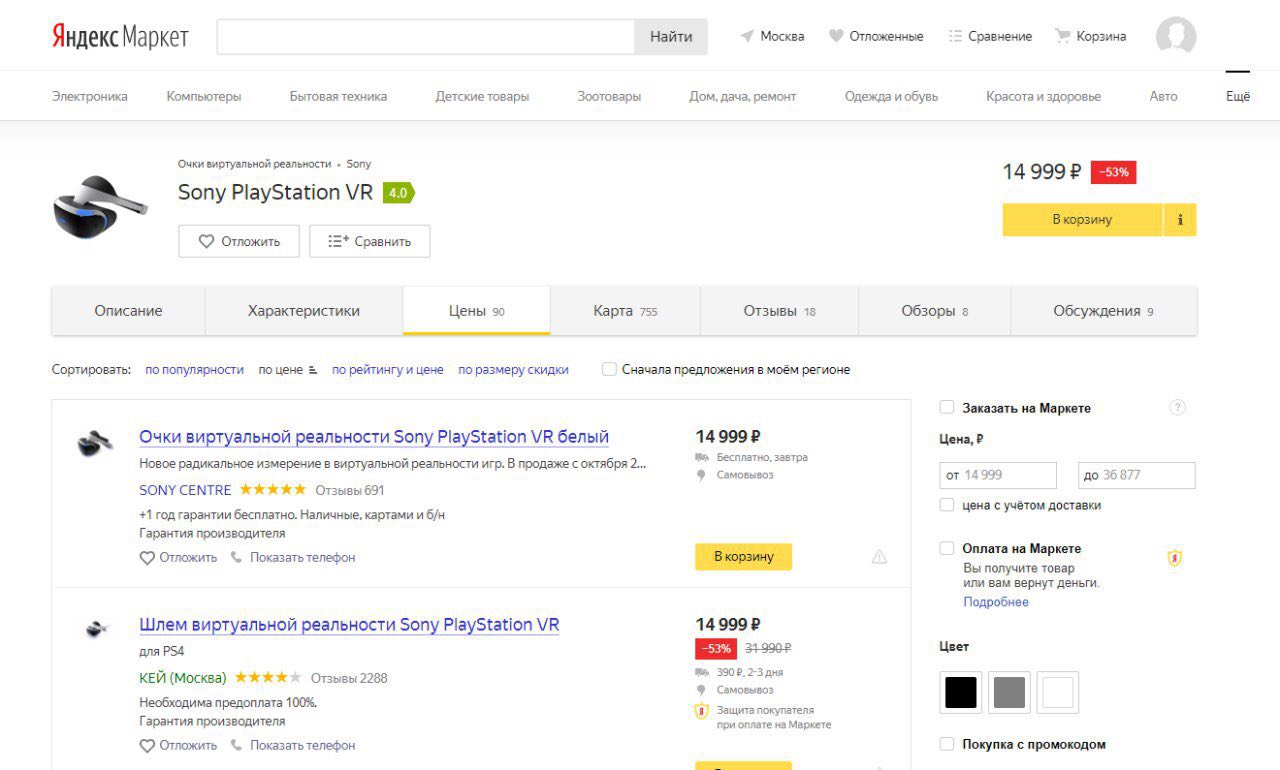The width and height of the screenshot is (1280, 770).
Task: Click the Отложить button under the product title
Action: click(x=239, y=241)
